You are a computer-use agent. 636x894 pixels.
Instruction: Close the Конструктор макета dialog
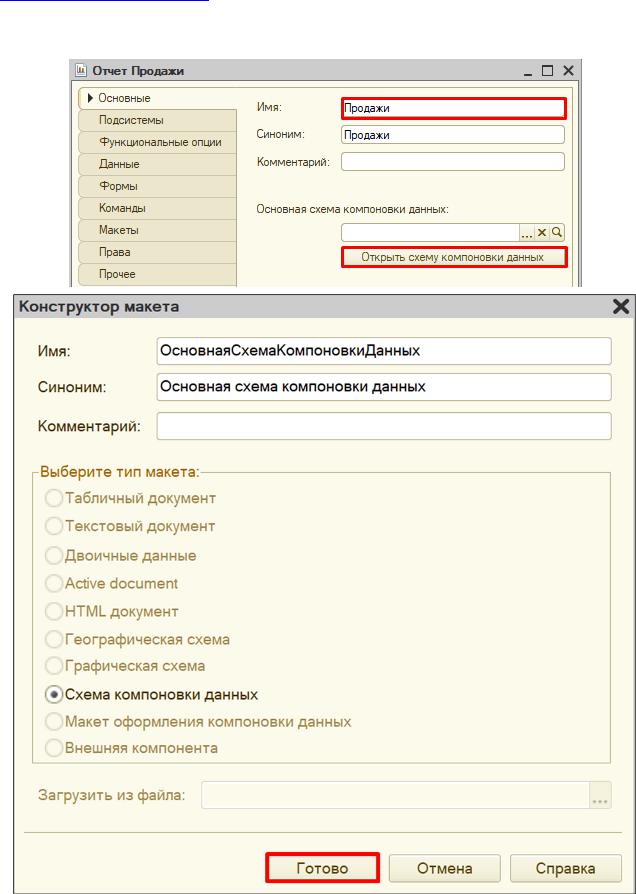tap(621, 307)
